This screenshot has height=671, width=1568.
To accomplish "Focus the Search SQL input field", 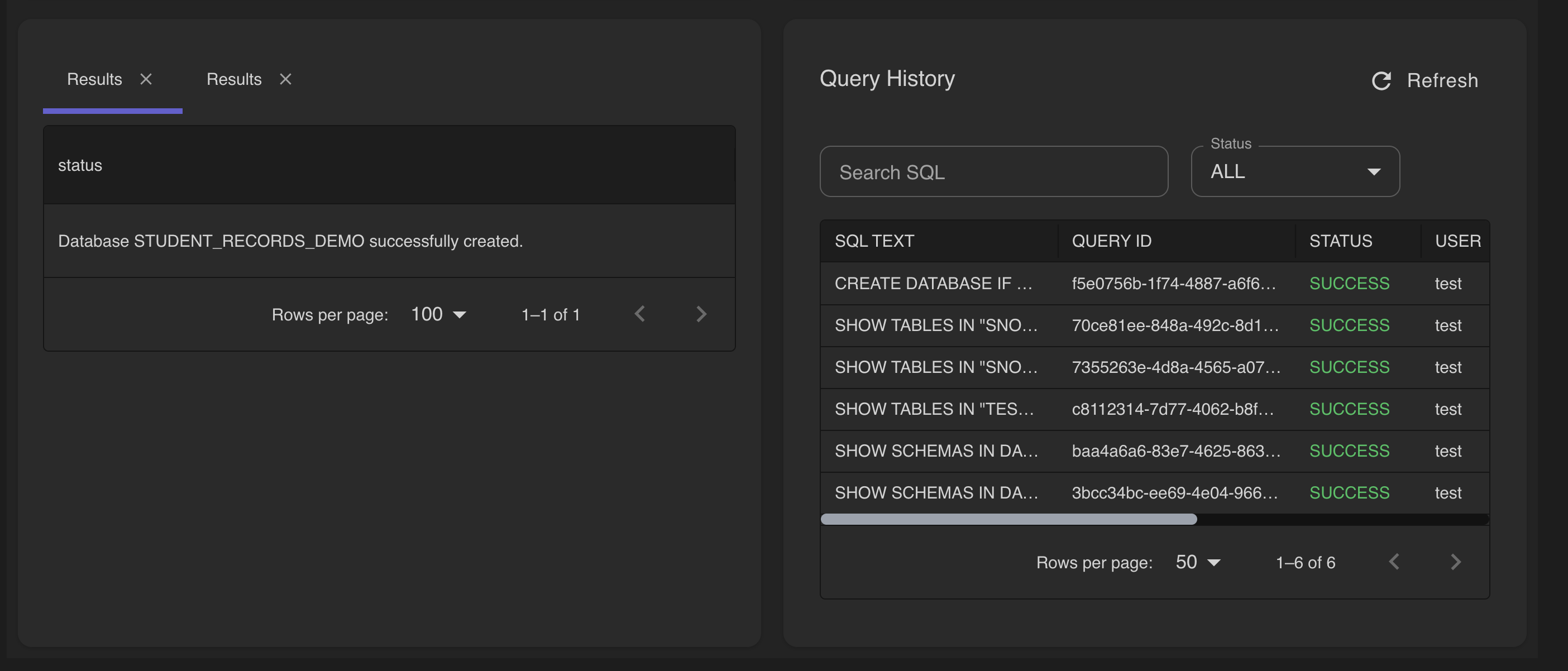I will click(993, 171).
